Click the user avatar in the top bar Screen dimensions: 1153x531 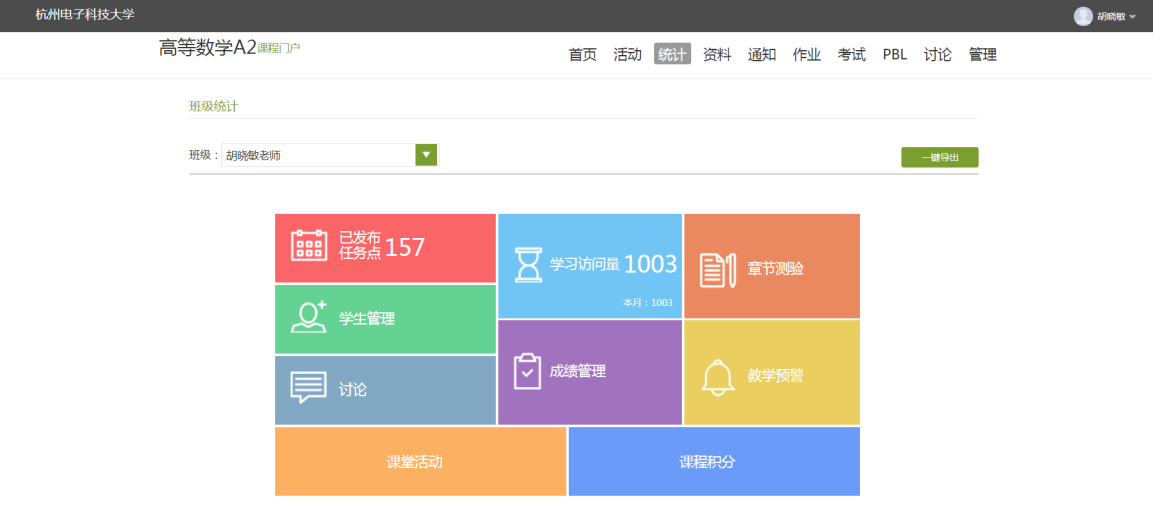(1083, 16)
